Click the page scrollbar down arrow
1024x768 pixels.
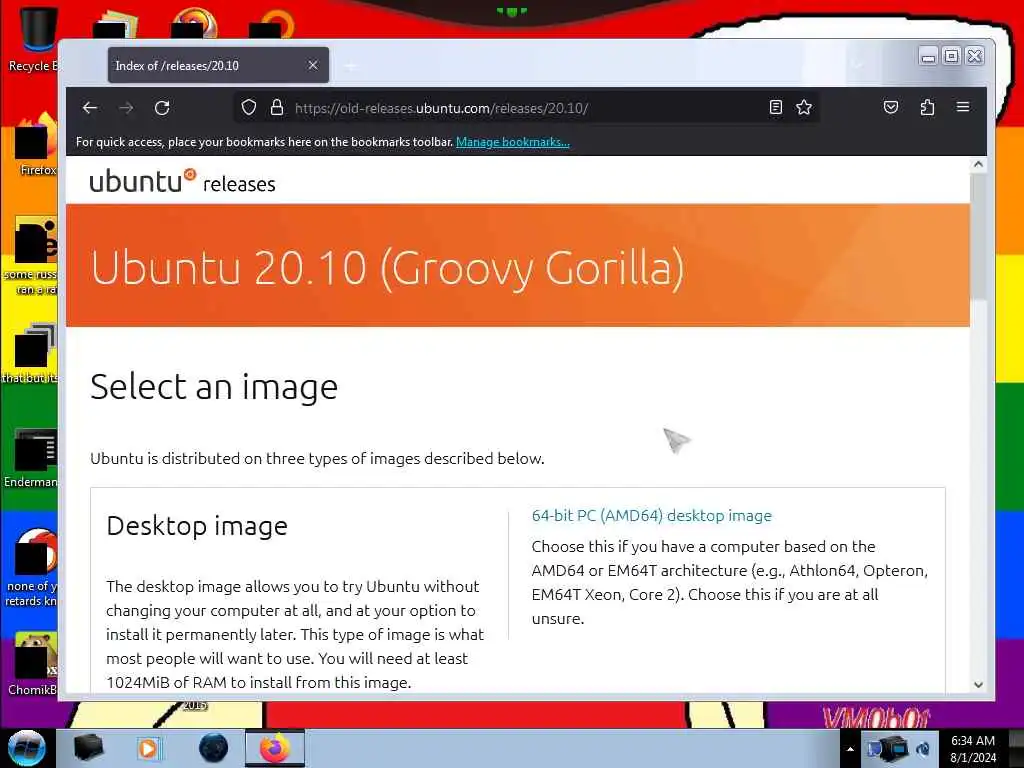[978, 684]
